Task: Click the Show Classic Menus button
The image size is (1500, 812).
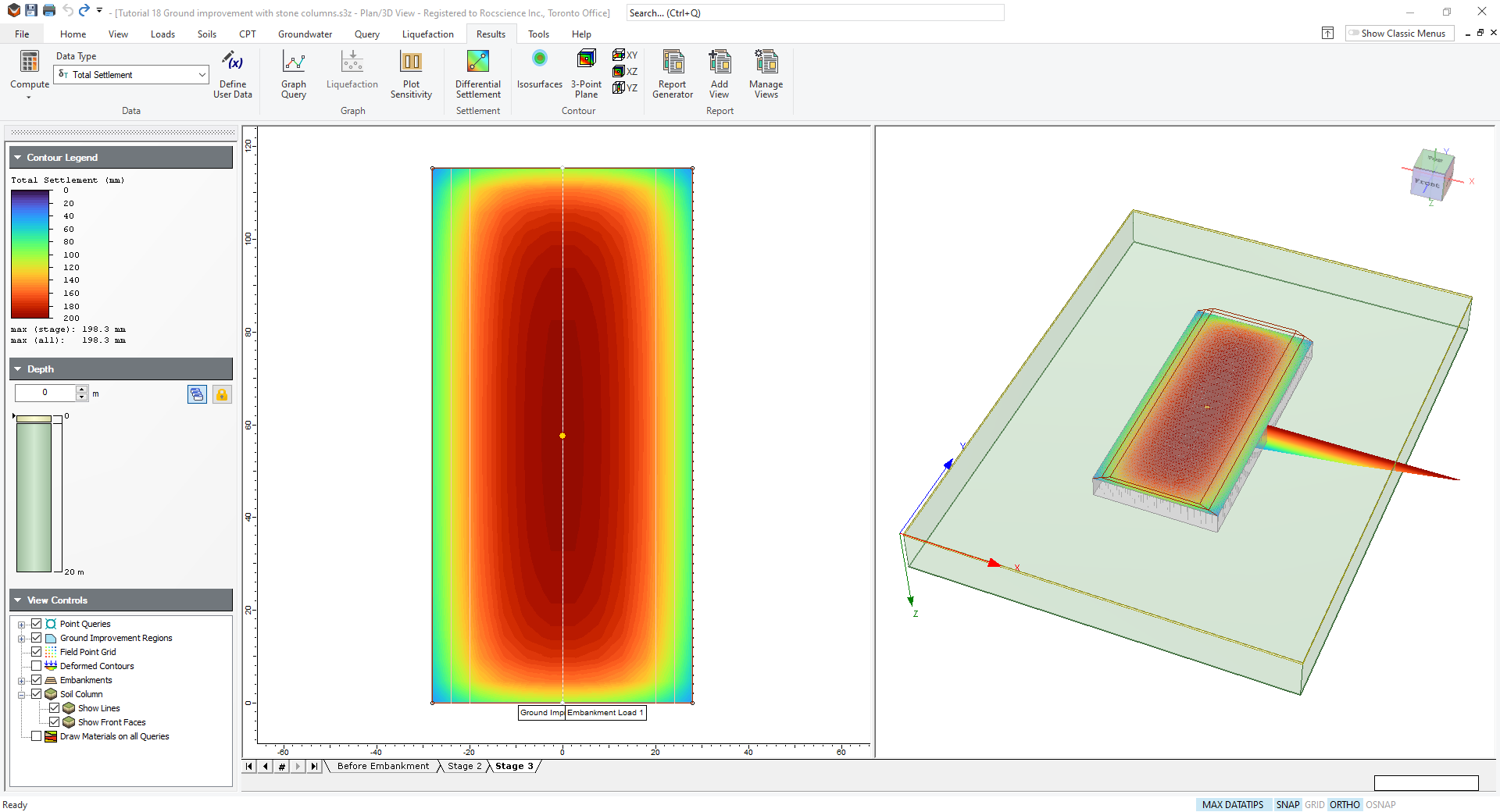Action: pyautogui.click(x=1398, y=33)
